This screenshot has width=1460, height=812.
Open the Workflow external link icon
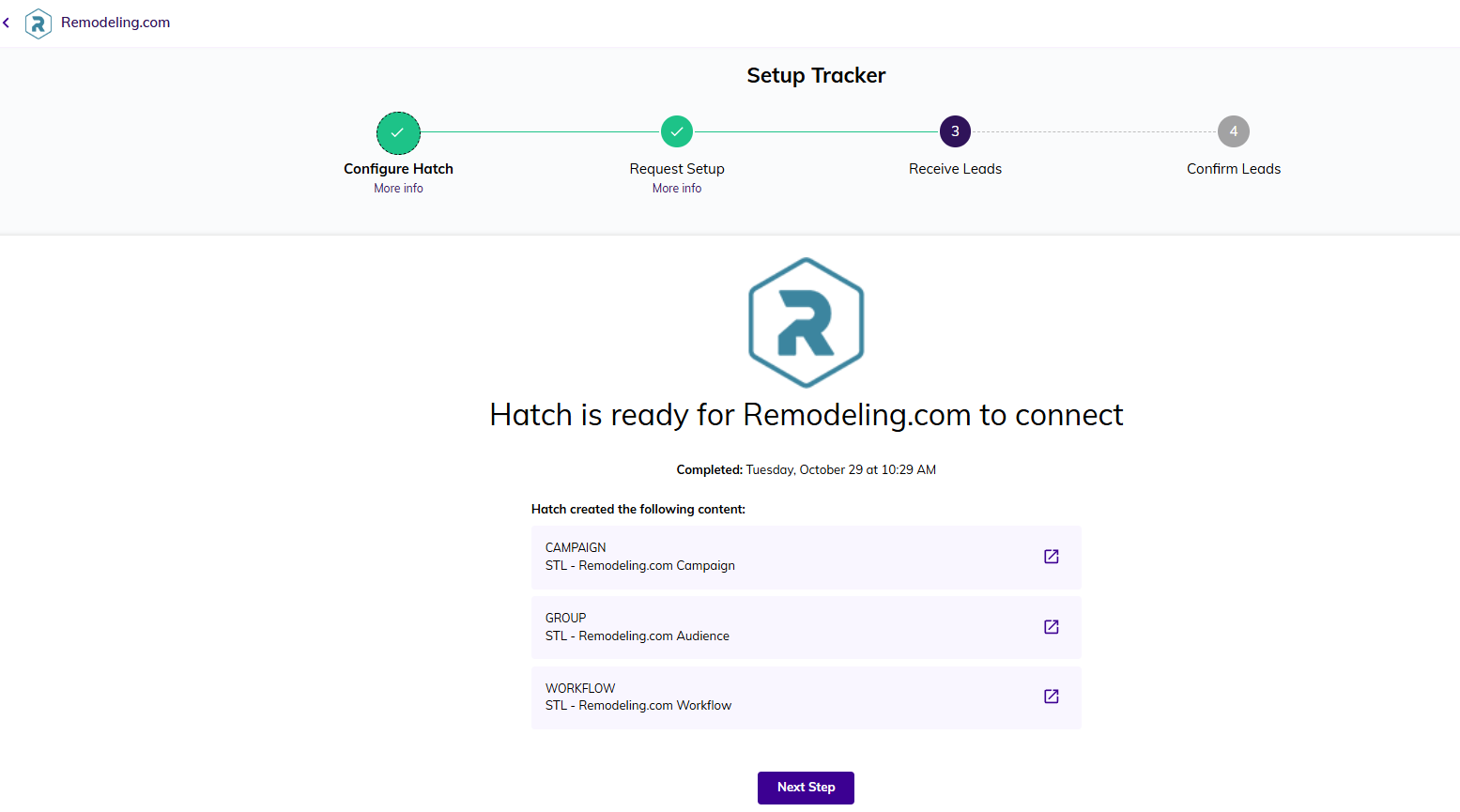click(x=1051, y=697)
